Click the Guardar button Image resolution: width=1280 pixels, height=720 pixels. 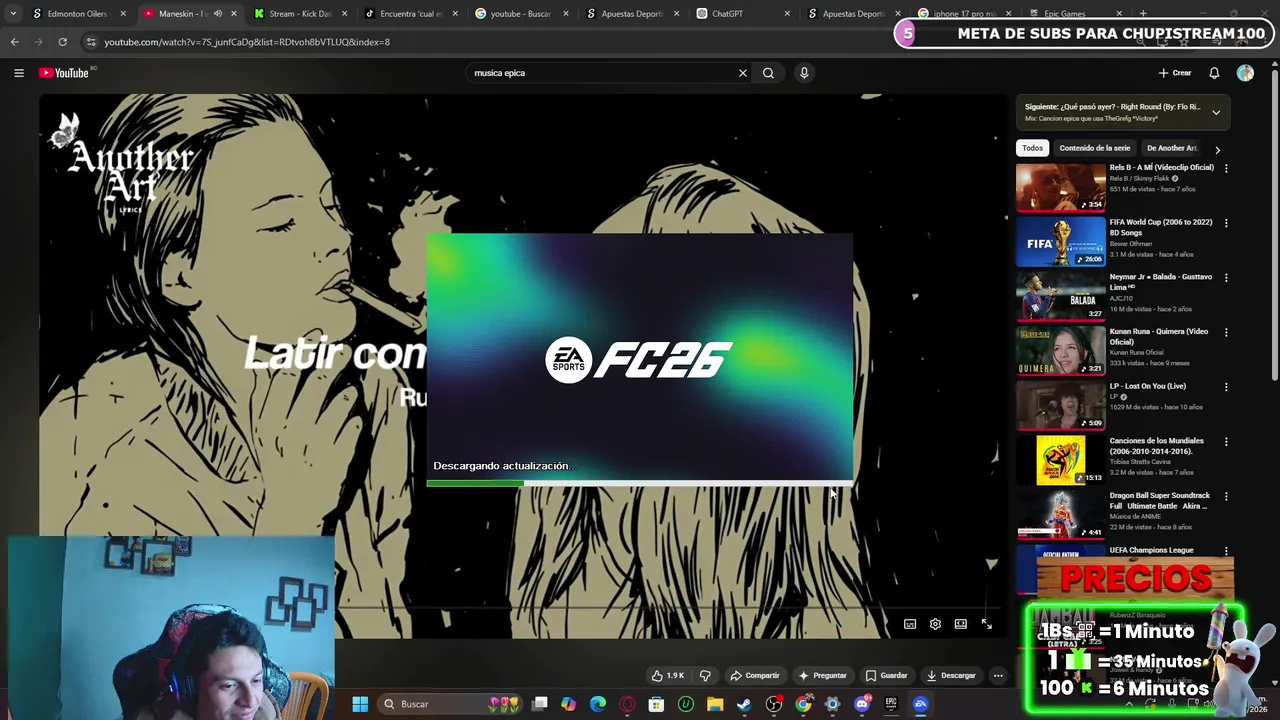[x=886, y=676]
